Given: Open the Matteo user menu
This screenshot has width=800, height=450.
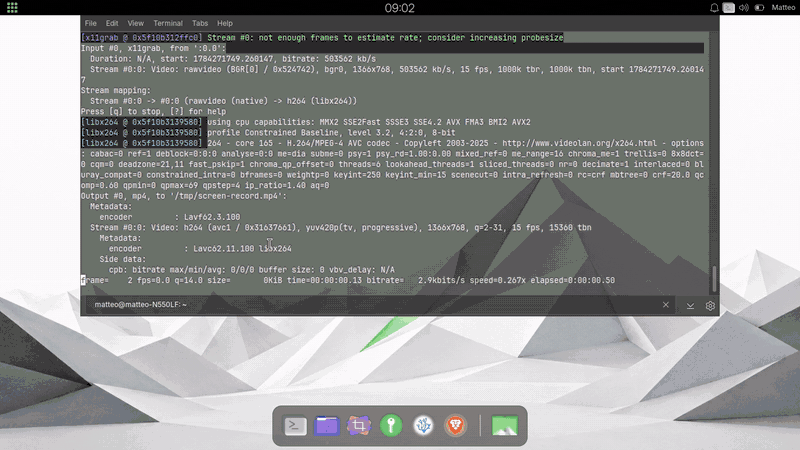Looking at the screenshot, I should (783, 8).
